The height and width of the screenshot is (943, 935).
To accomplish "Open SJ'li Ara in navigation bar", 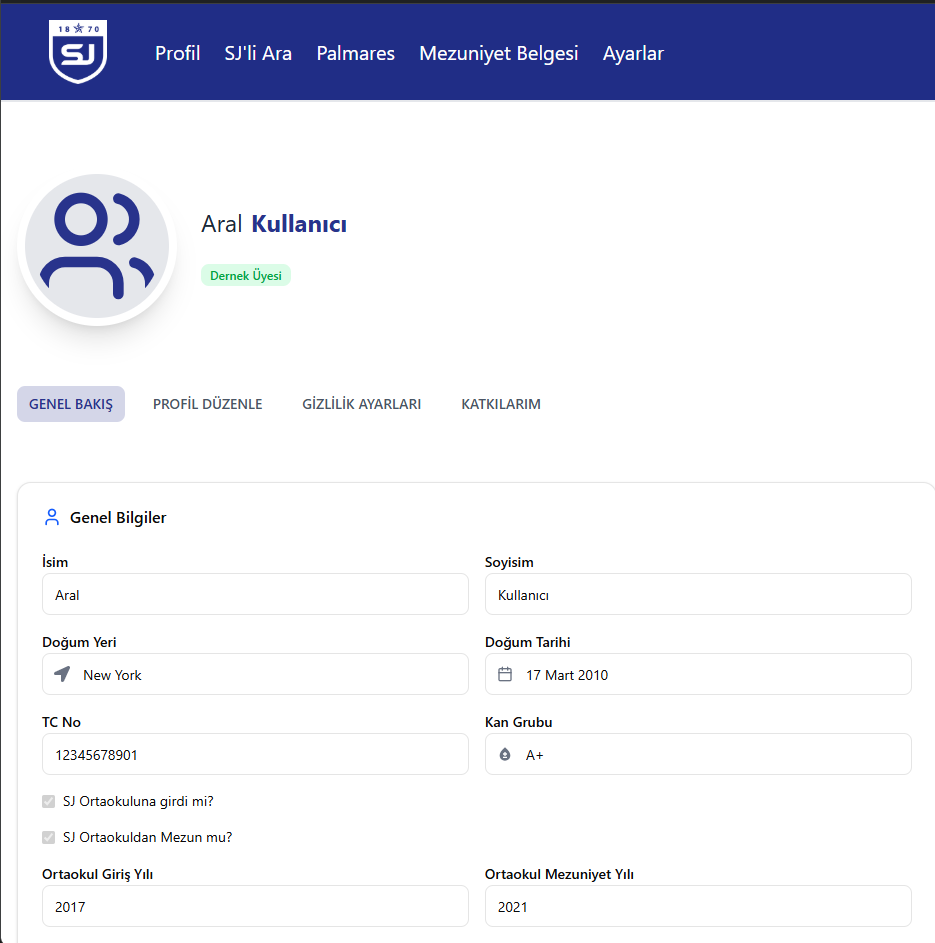I will (x=258, y=54).
